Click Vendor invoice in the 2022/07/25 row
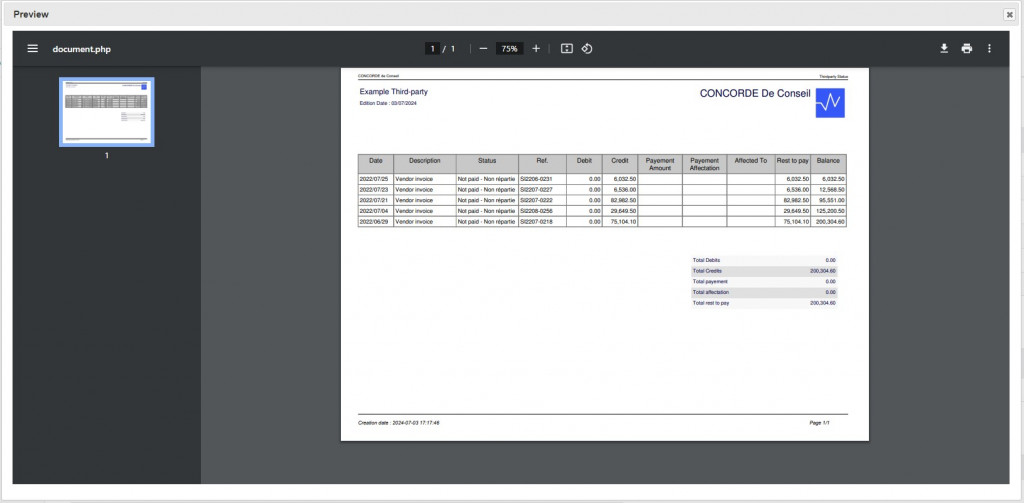The width and height of the screenshot is (1024, 503). pyautogui.click(x=414, y=179)
